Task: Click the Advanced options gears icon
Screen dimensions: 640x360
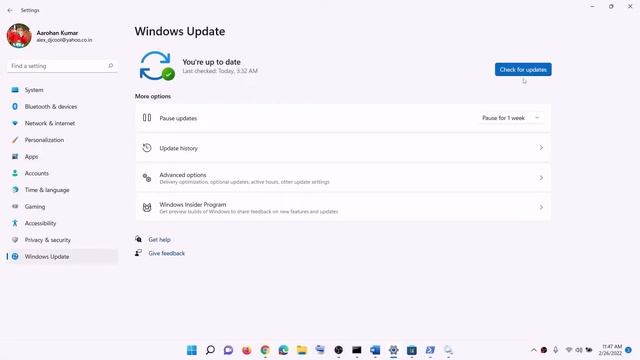Action: [x=147, y=178]
